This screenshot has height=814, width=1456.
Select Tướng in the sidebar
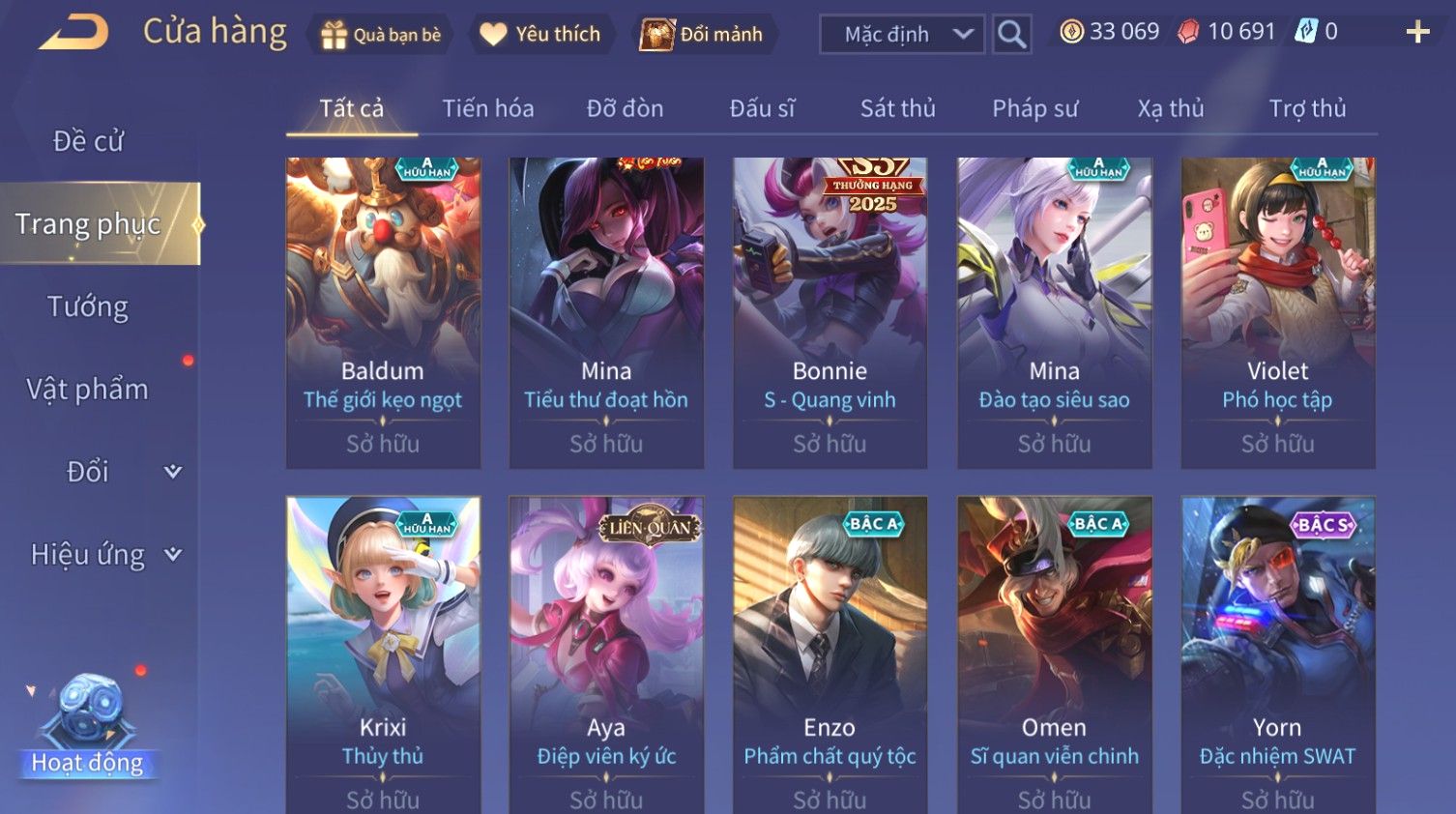[x=88, y=307]
